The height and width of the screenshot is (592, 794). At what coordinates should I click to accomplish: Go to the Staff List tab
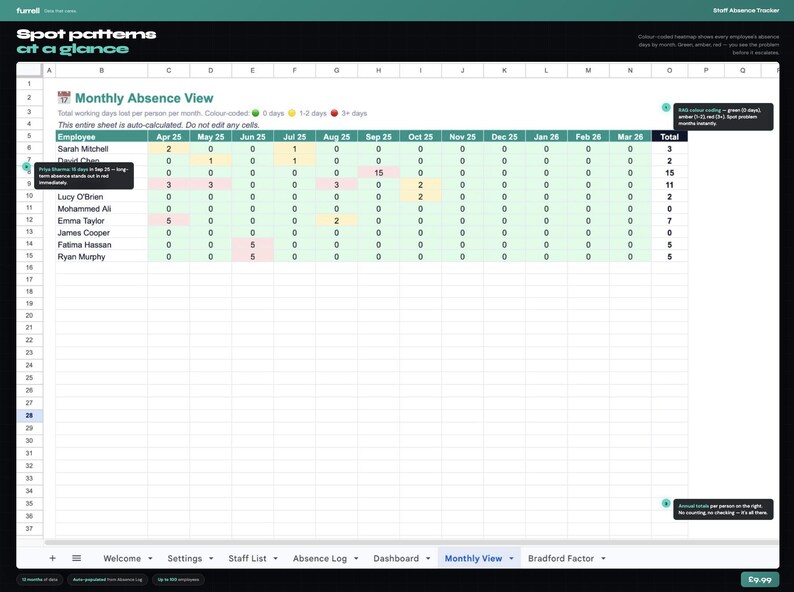click(x=247, y=558)
